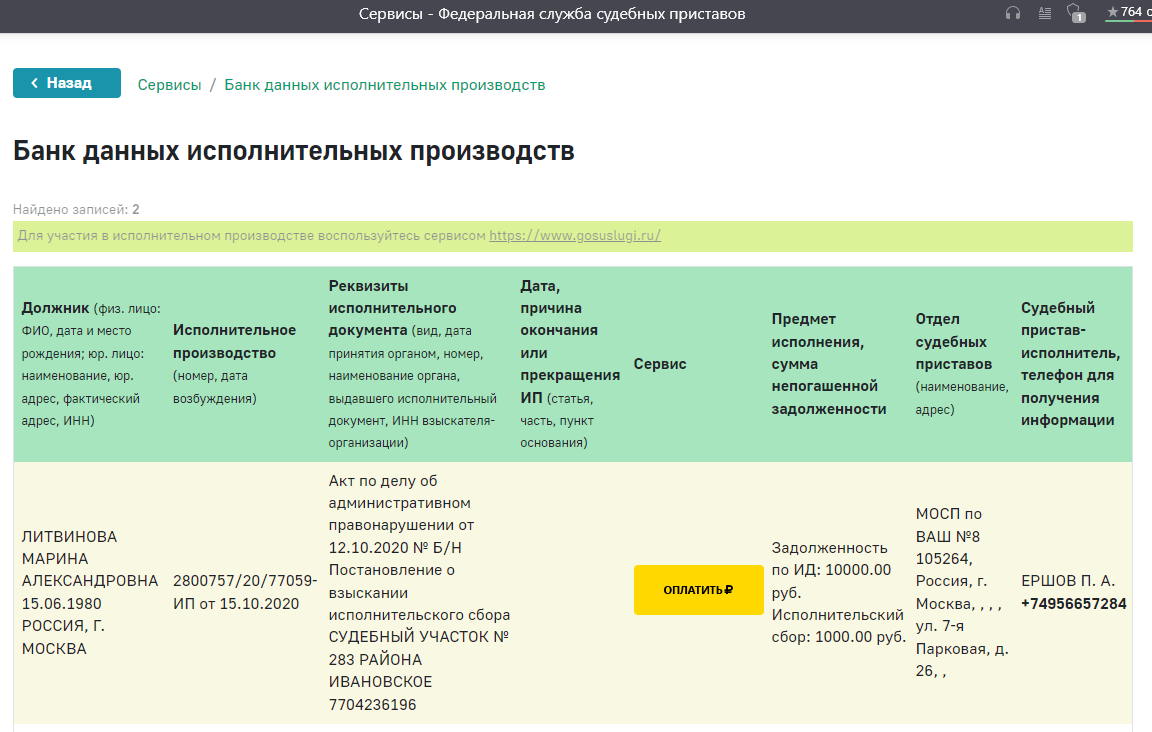Image resolution: width=1152 pixels, height=732 pixels.
Task: Open the Сервисы breadcrumb link
Action: pyautogui.click(x=170, y=85)
